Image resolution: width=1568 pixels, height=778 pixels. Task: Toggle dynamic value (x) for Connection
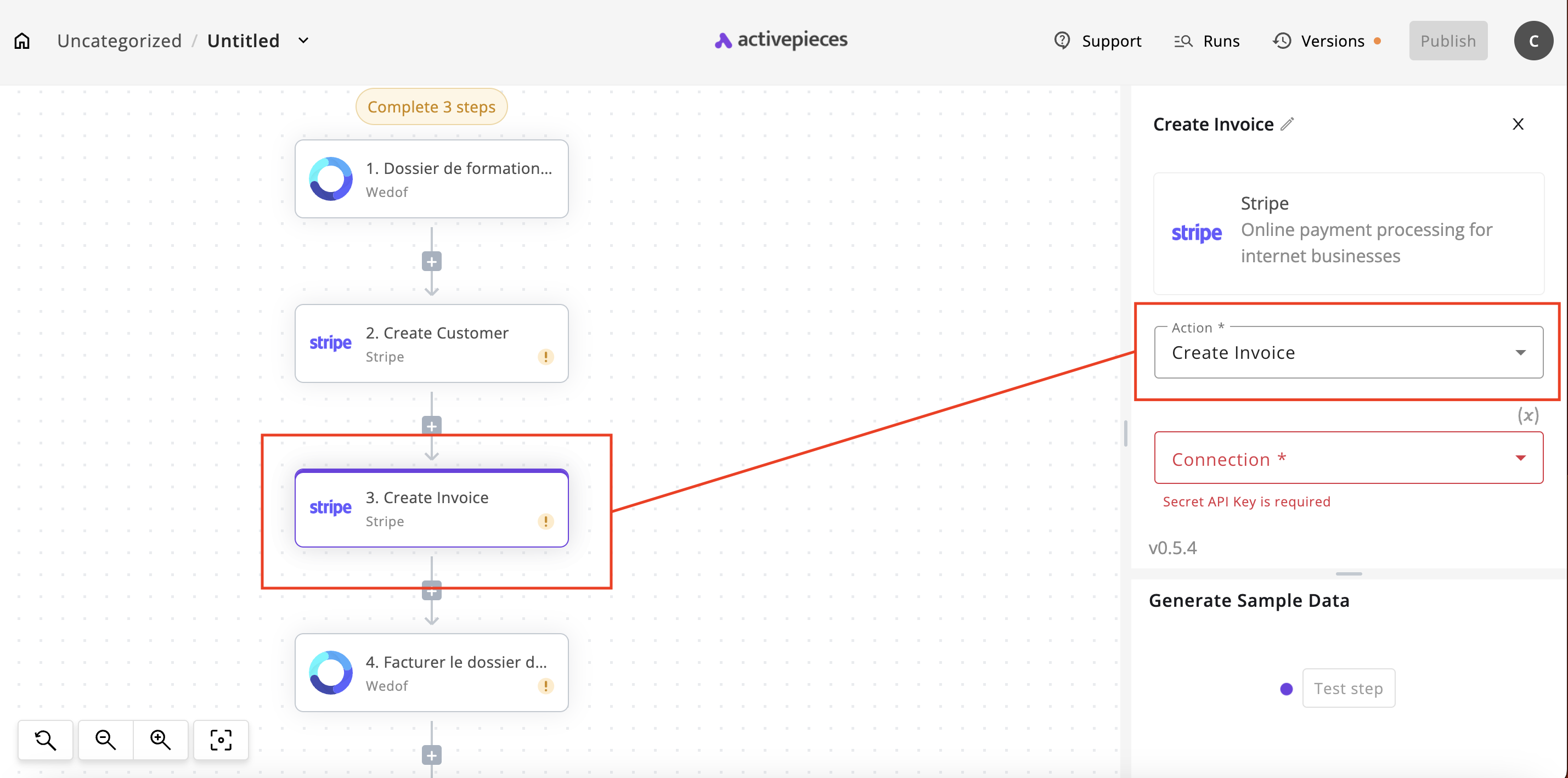[x=1527, y=416]
